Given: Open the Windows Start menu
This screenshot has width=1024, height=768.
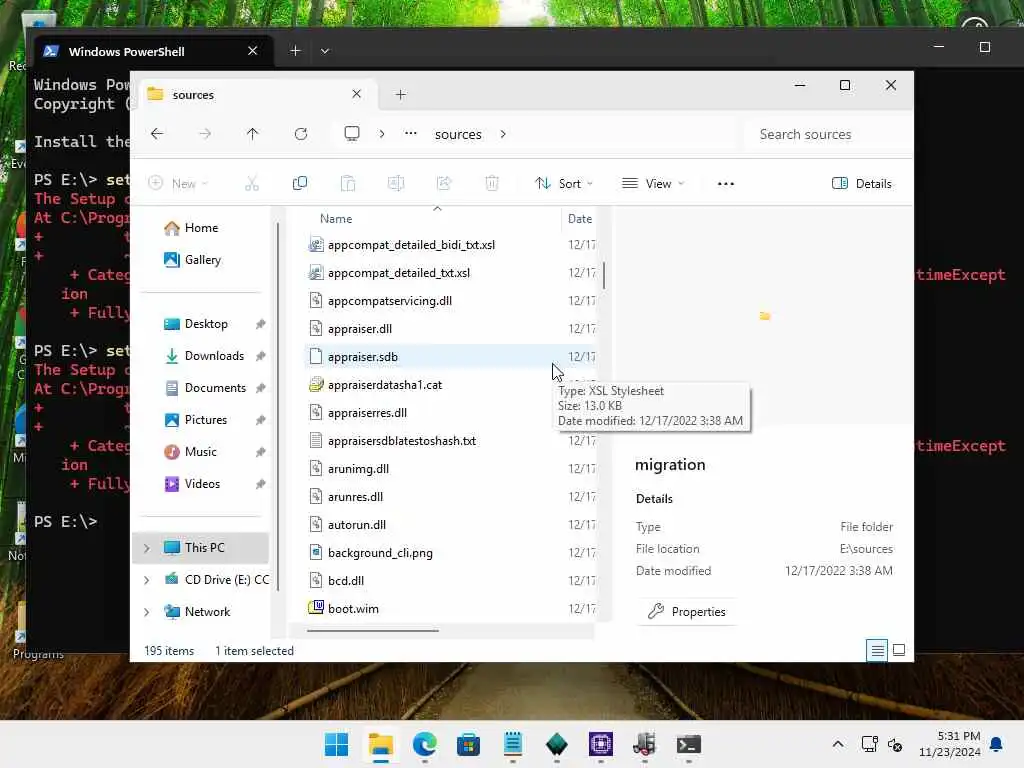Looking at the screenshot, I should 336,744.
